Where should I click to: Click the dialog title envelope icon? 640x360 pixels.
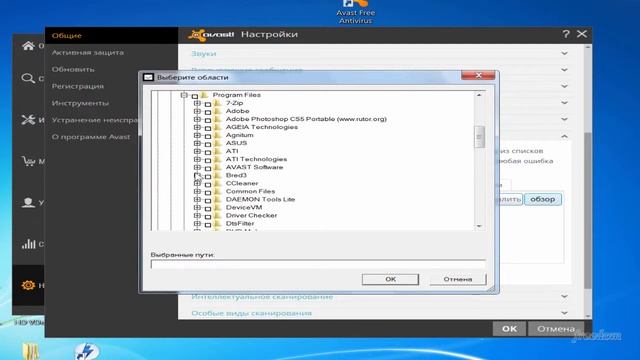point(148,77)
